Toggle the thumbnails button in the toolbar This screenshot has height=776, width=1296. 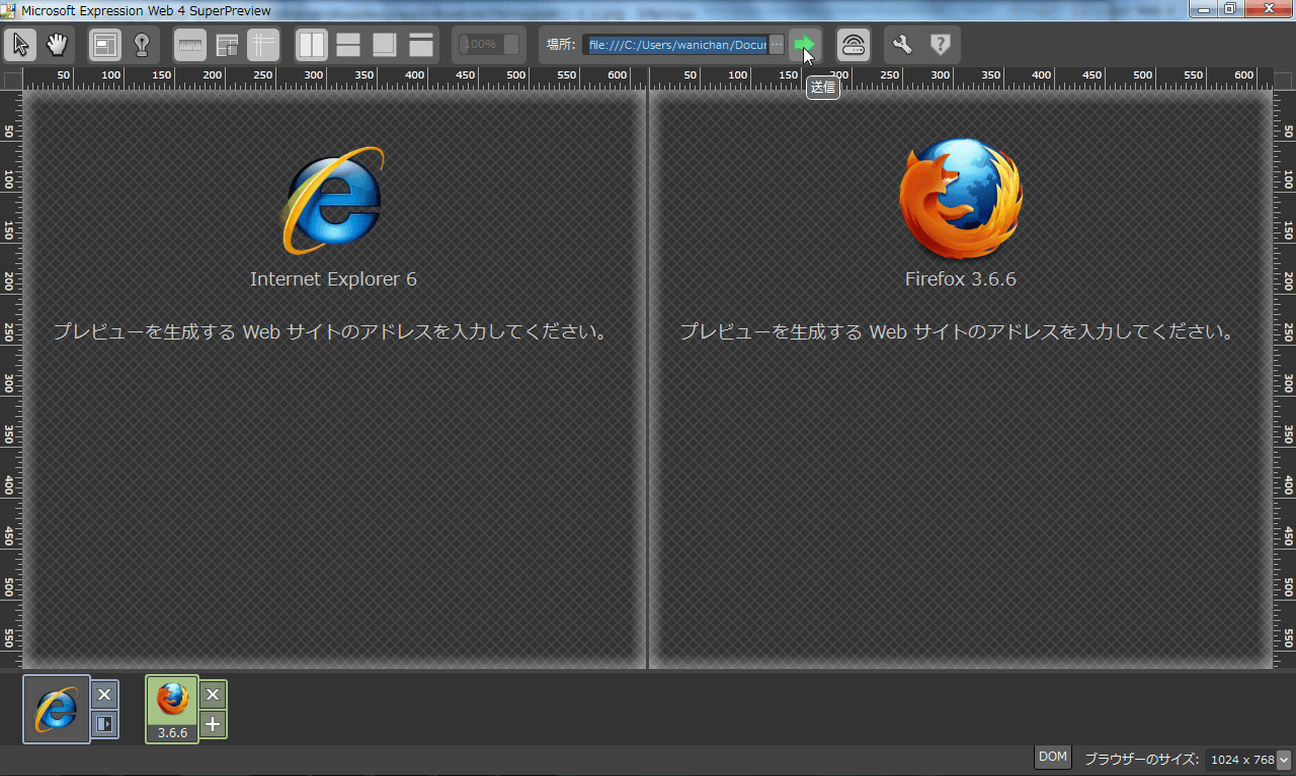227,45
